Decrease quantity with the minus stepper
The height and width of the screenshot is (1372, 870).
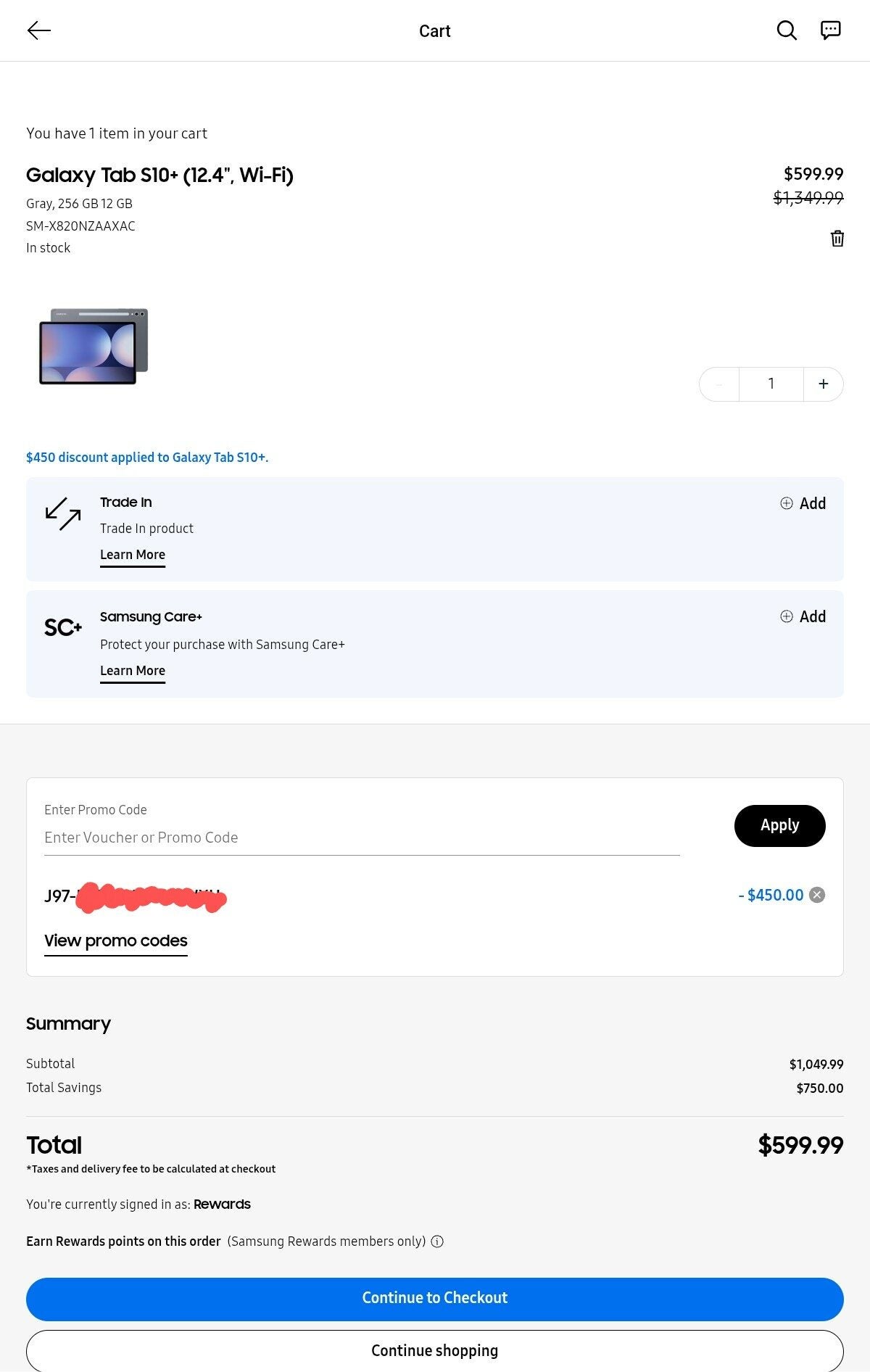pyautogui.click(x=718, y=384)
